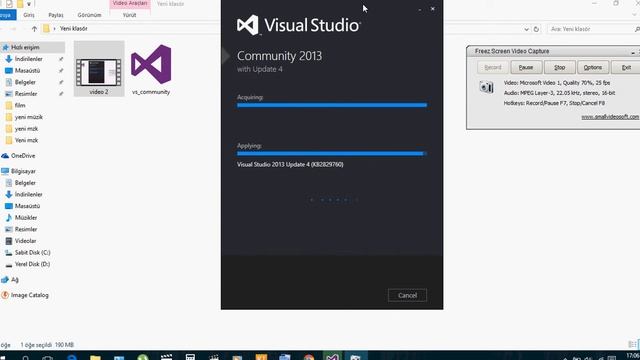
Task: Open the smallvideosoft.com link
Action: coord(610,117)
